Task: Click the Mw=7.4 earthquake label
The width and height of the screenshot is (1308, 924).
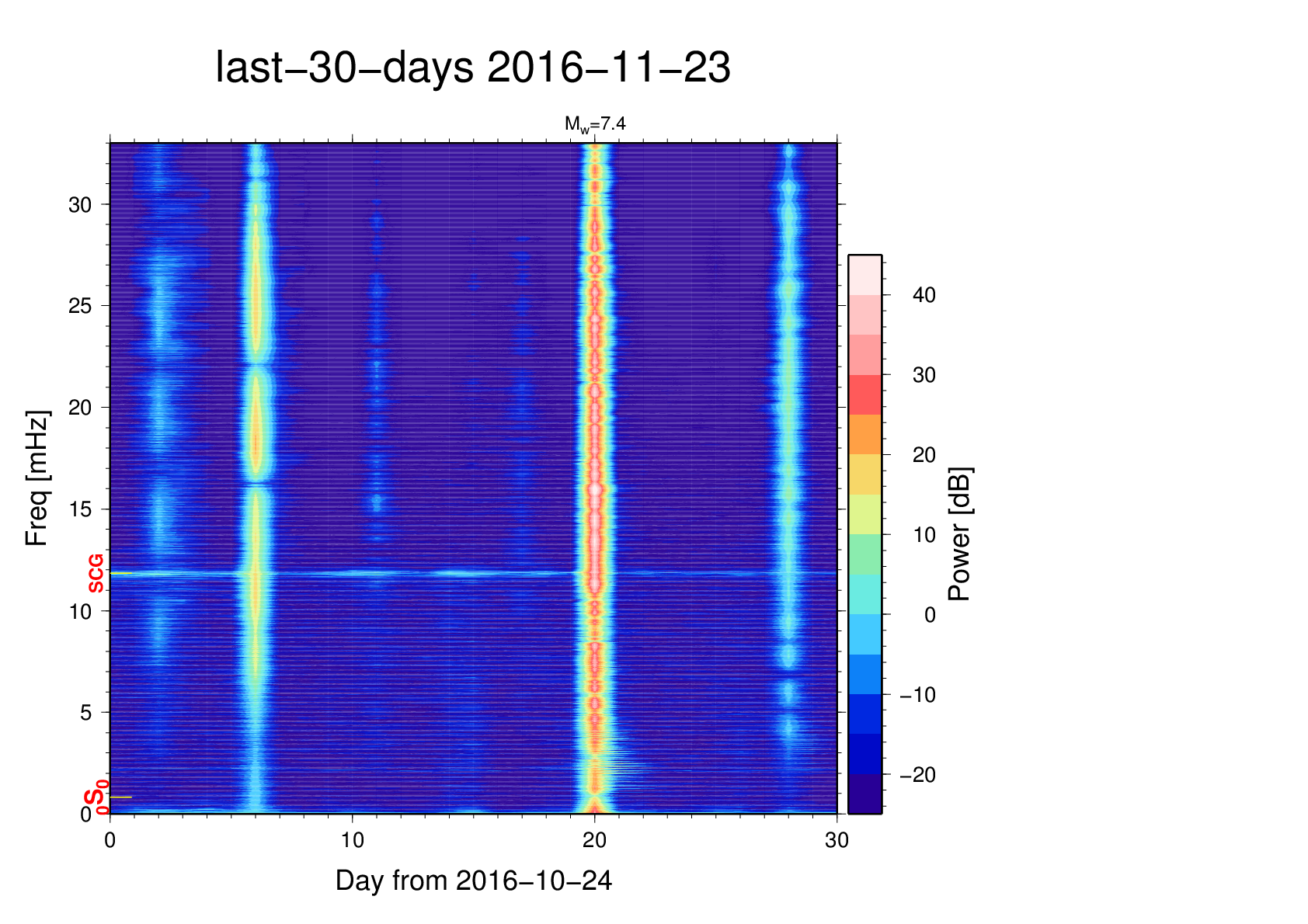Action: click(595, 124)
